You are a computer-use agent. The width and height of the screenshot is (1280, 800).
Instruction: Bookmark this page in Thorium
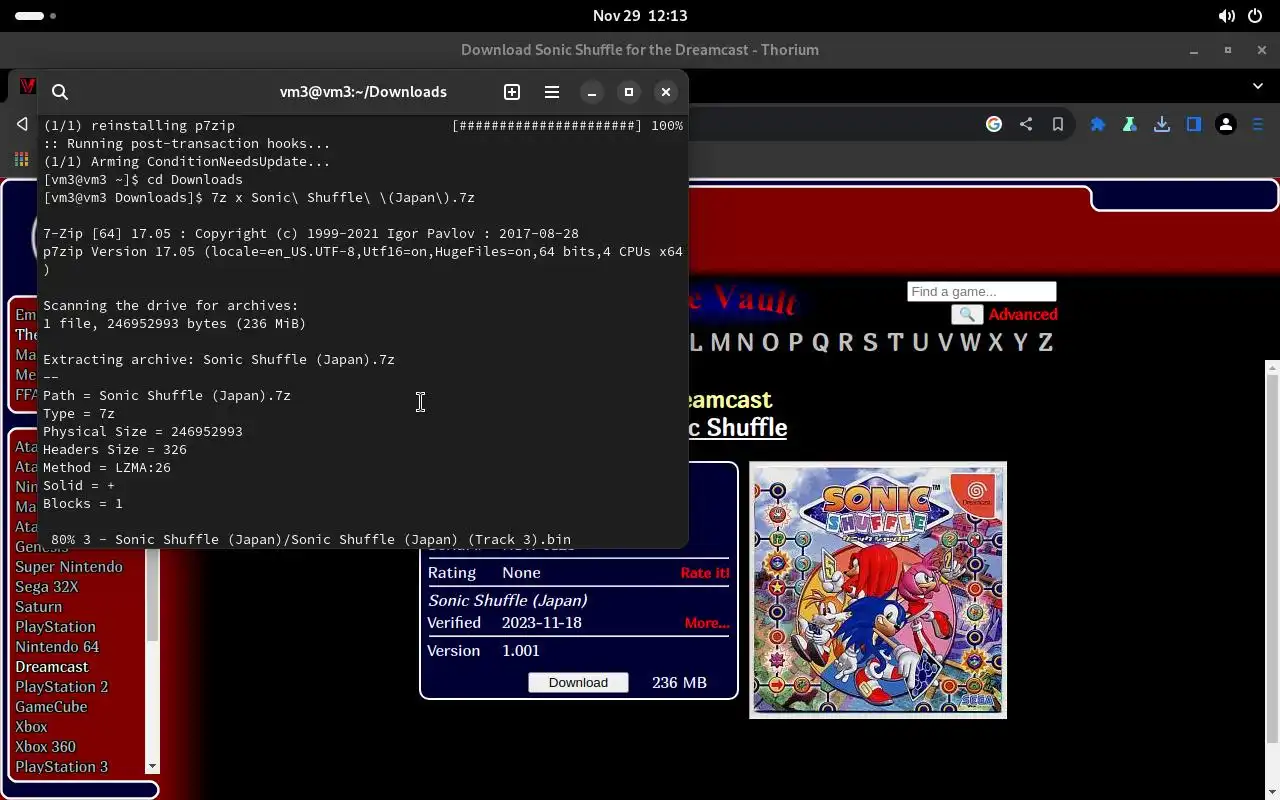[x=1058, y=124]
